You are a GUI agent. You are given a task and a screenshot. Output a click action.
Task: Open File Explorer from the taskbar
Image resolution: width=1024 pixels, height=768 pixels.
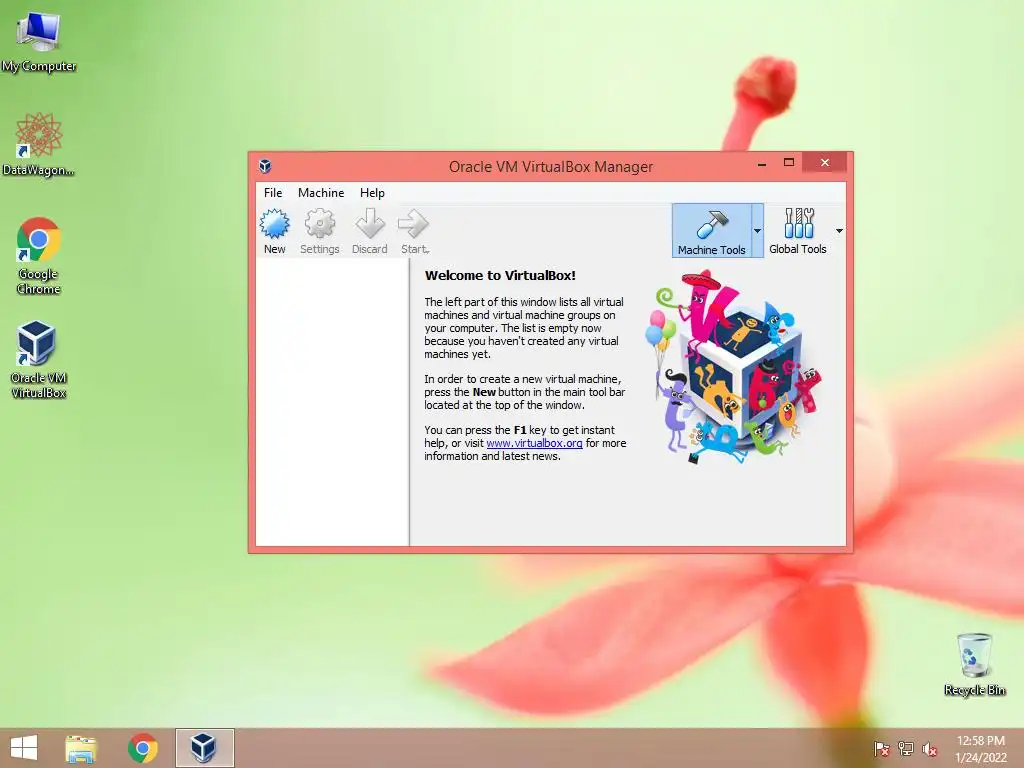(81, 748)
